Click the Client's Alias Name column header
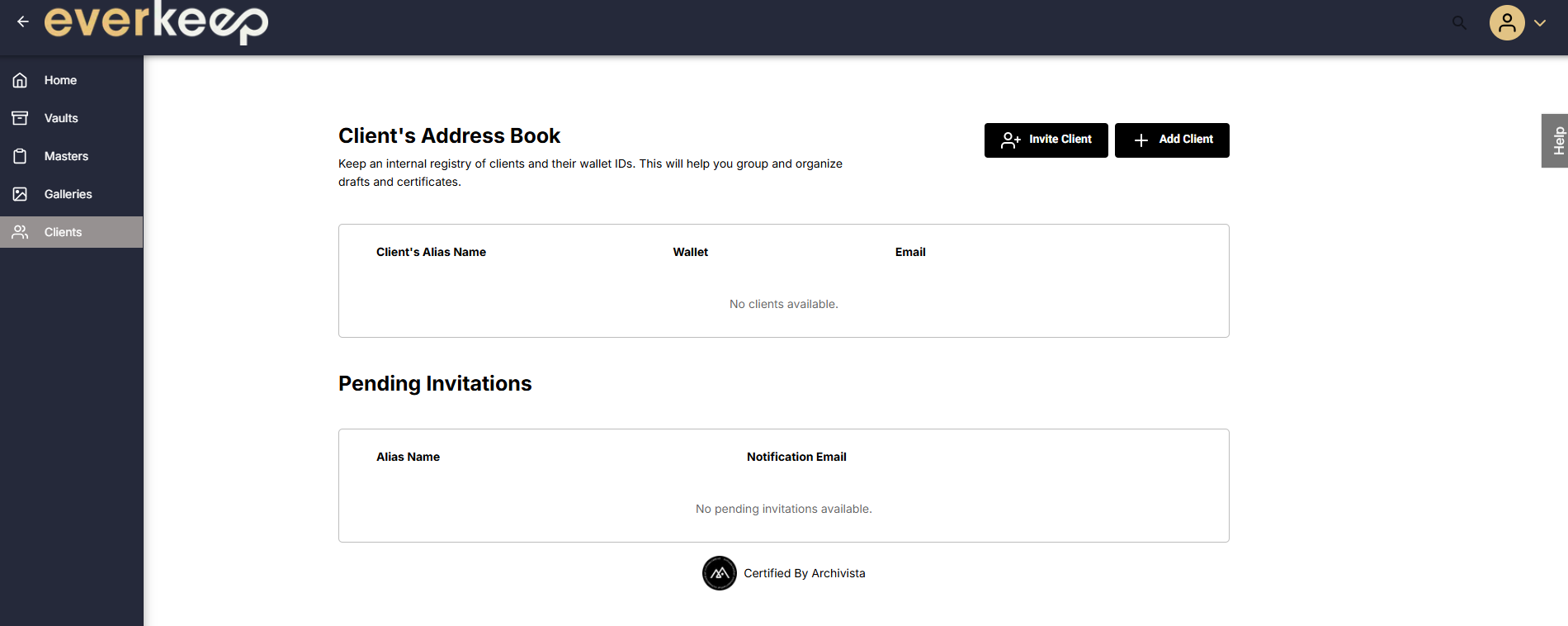Screen dimensions: 1568x626 (431, 252)
